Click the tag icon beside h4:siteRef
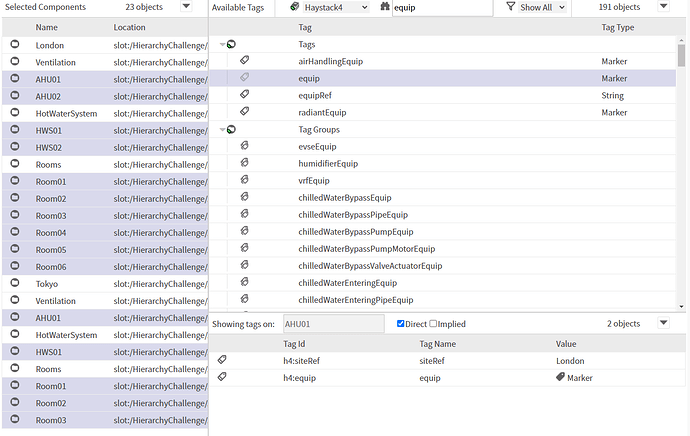Screen dimensions: 690x436 [x=222, y=360]
